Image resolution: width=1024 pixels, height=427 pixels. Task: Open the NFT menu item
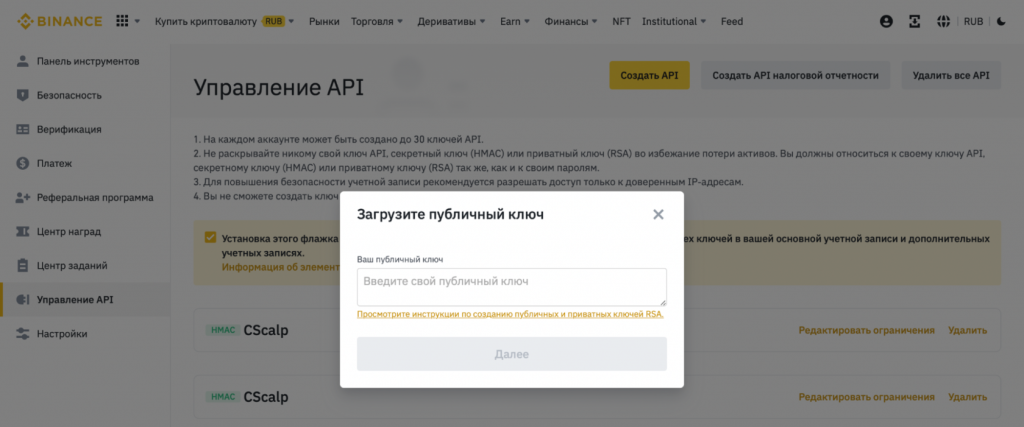click(x=621, y=21)
